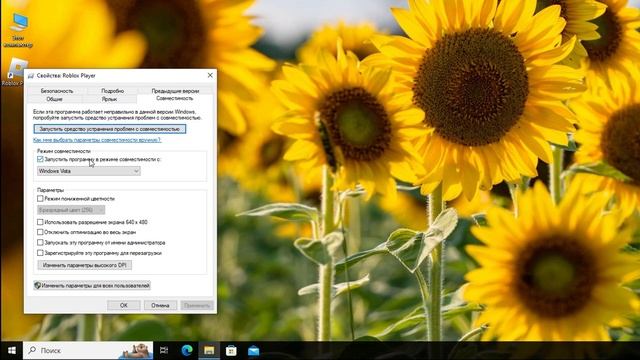The width and height of the screenshot is (640, 360).
Task: Click the taskbar Поиск search box
Action: 88,350
